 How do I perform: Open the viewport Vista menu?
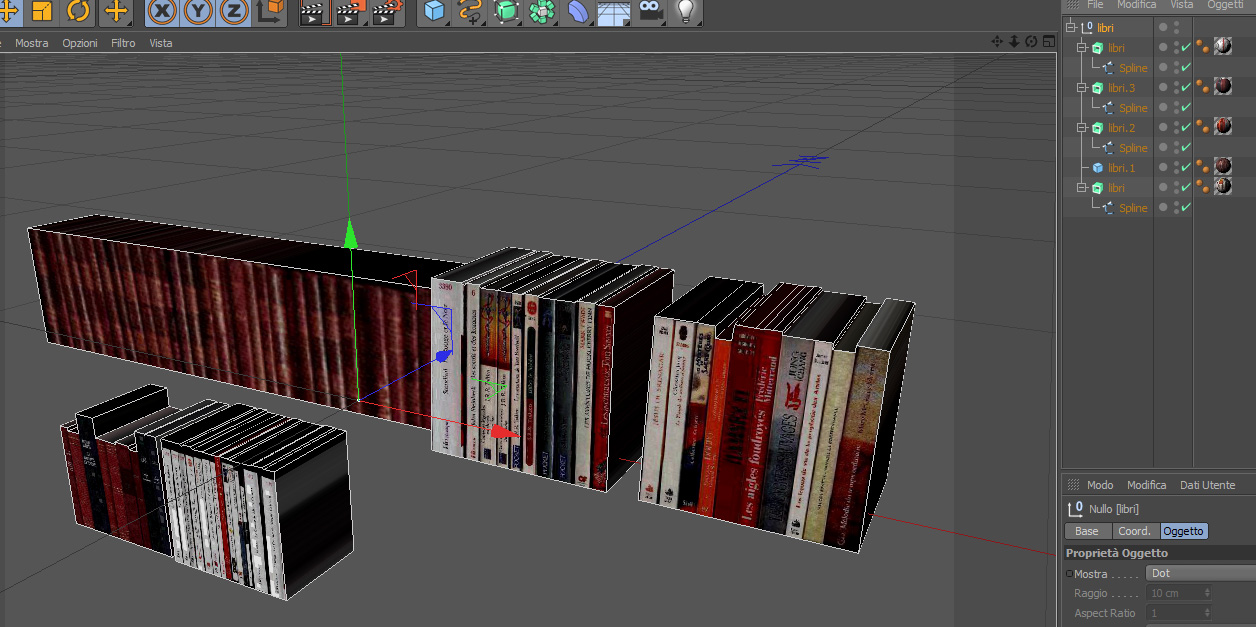(161, 43)
